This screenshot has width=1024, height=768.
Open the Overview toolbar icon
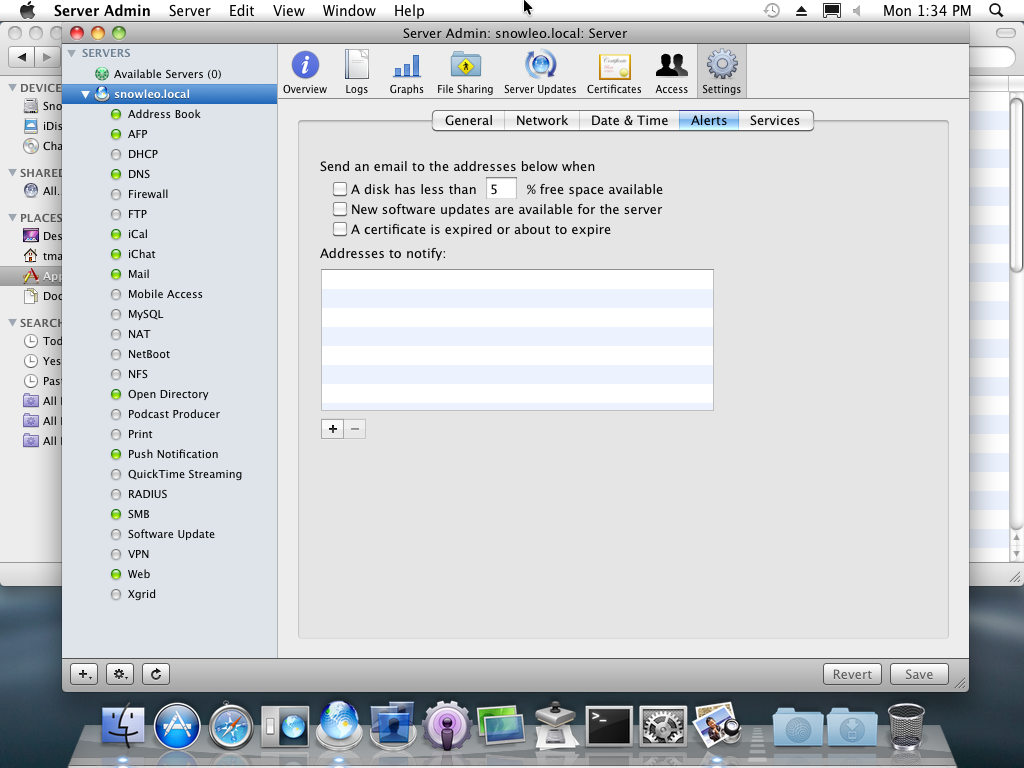pyautogui.click(x=304, y=72)
